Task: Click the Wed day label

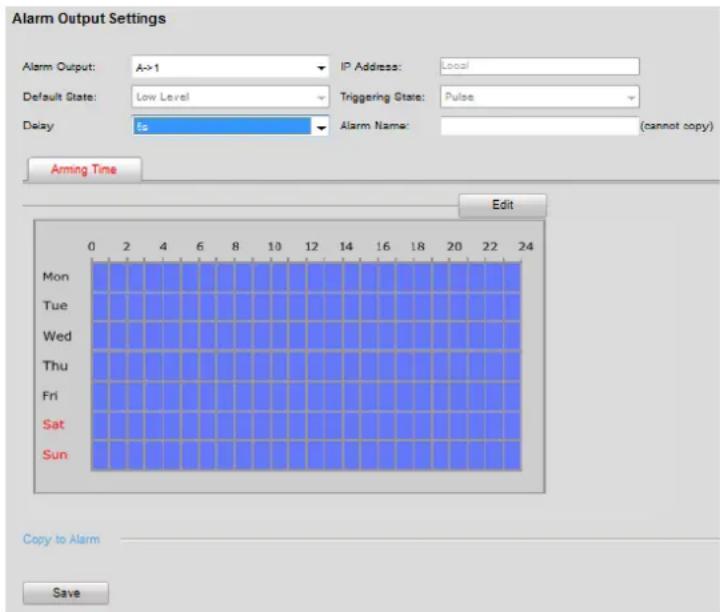Action: [57, 336]
